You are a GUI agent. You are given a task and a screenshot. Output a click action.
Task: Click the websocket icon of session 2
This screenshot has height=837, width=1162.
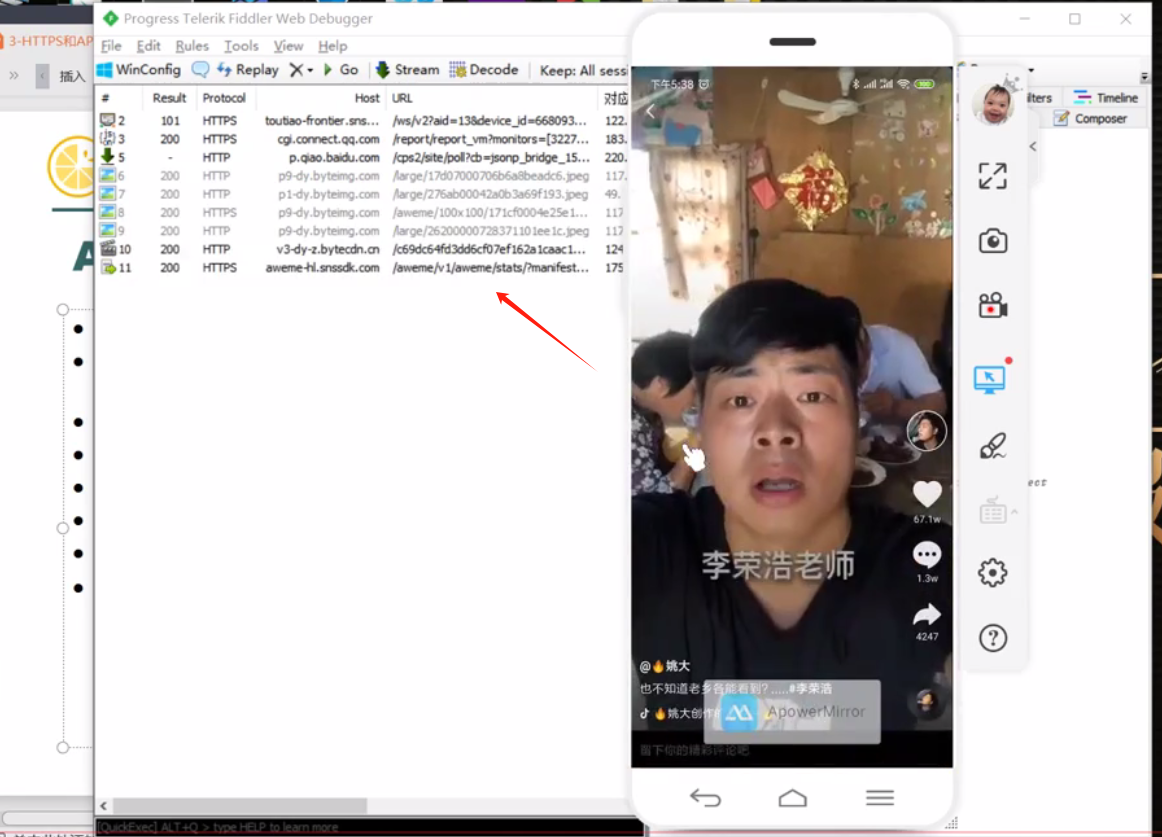pos(108,120)
